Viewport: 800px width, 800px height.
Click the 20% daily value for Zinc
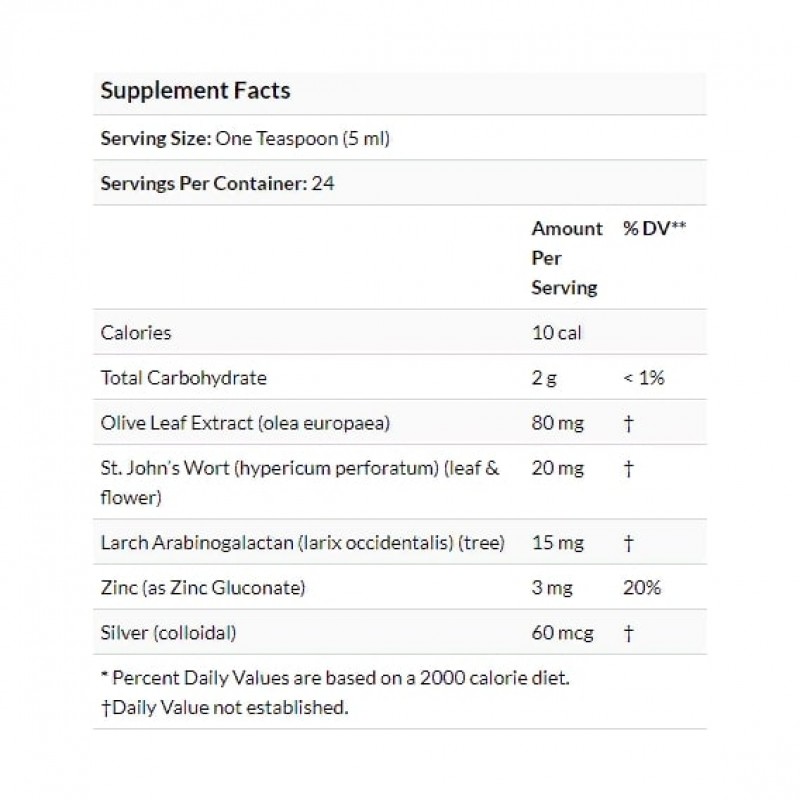pyautogui.click(x=640, y=588)
